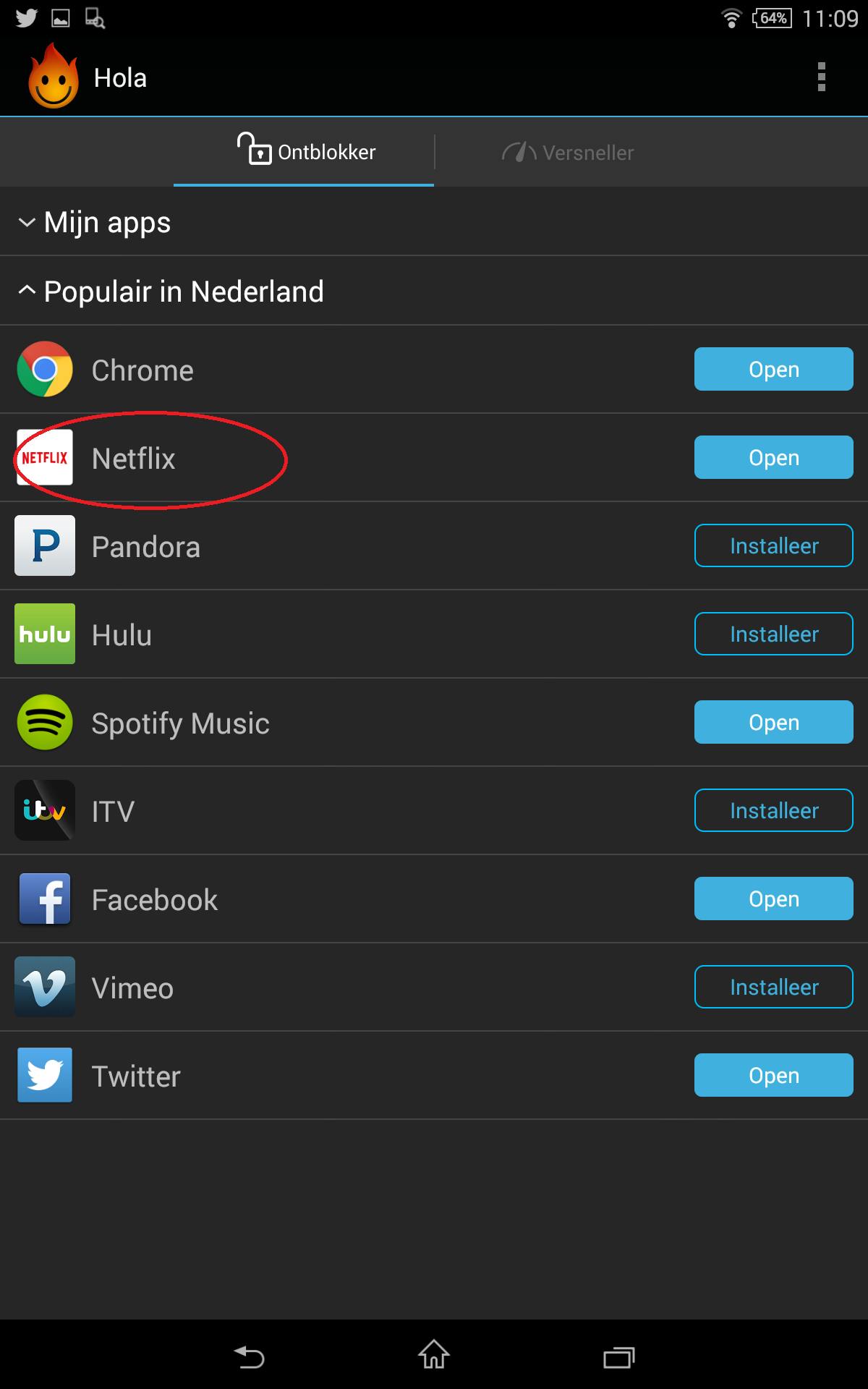Screen dimensions: 868x1389
Task: Tap the Spotify Music app icon
Action: point(45,722)
